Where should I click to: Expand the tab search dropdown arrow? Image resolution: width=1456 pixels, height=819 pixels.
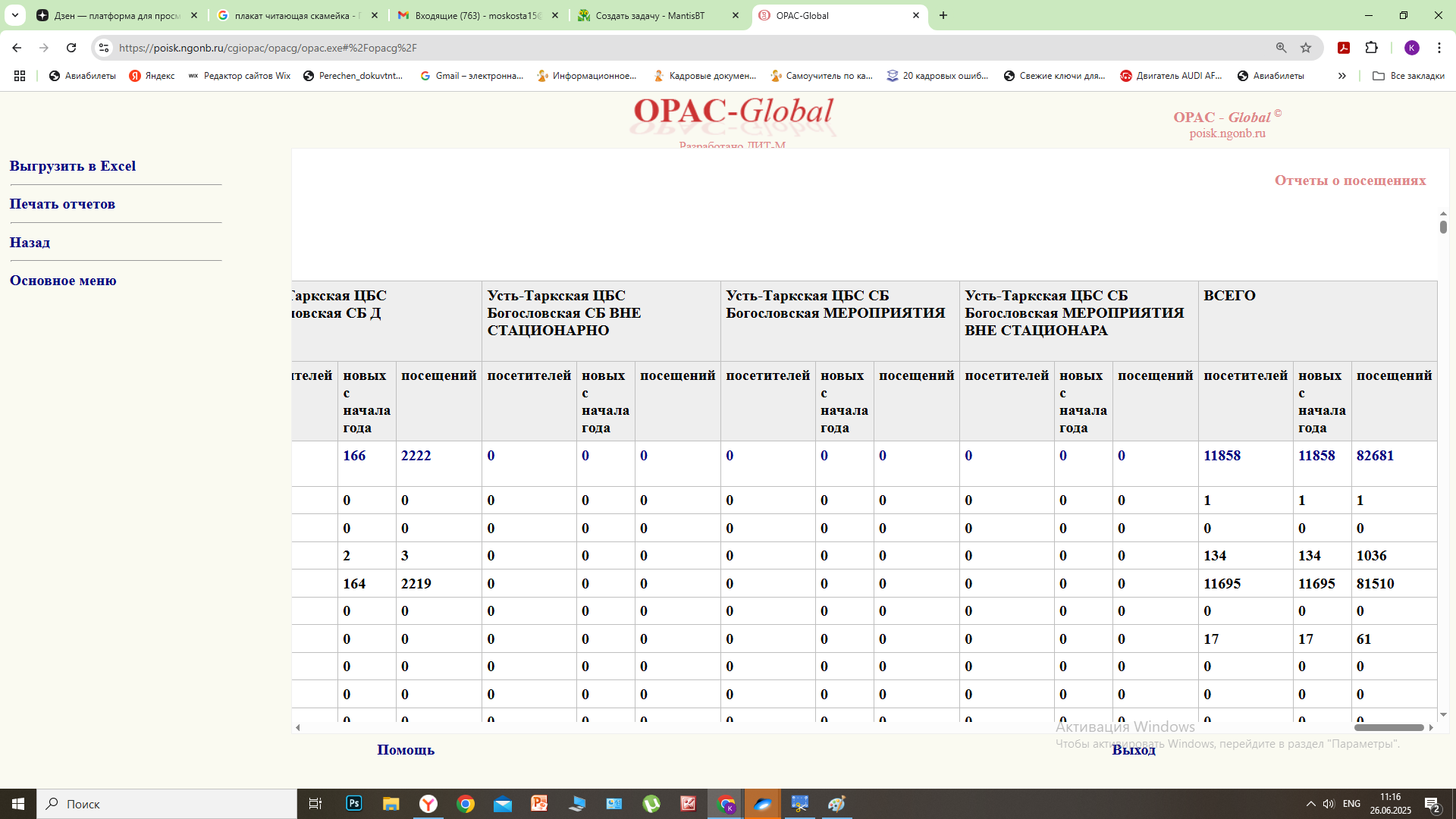(15, 15)
